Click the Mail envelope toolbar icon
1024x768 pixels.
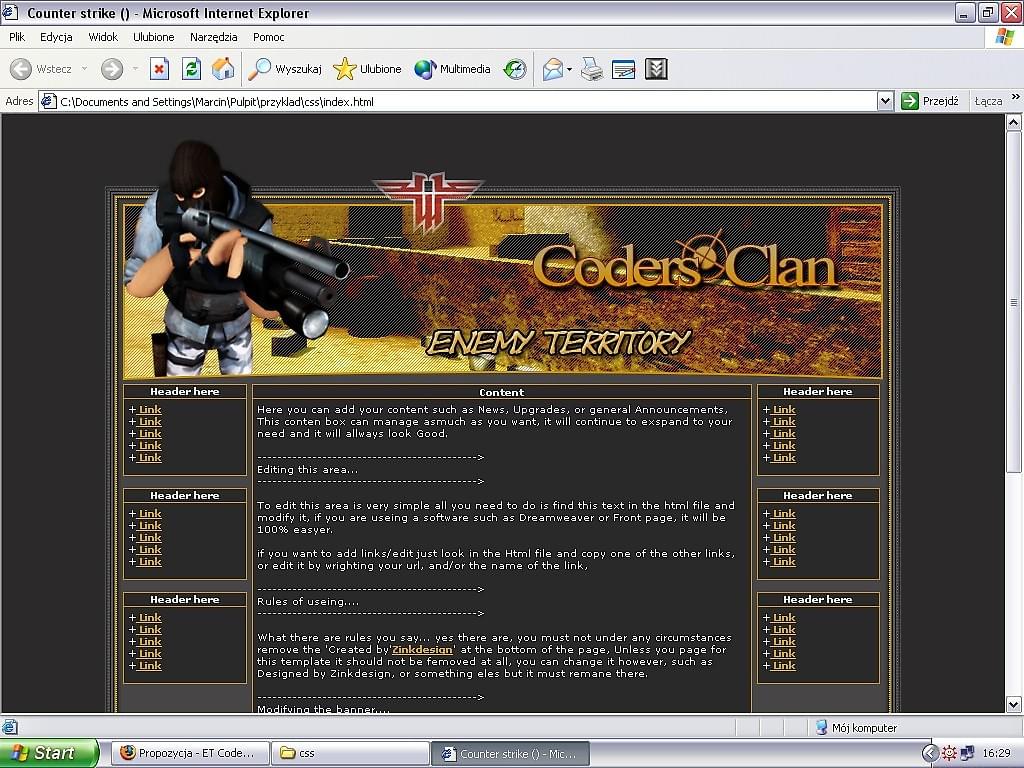coord(552,69)
